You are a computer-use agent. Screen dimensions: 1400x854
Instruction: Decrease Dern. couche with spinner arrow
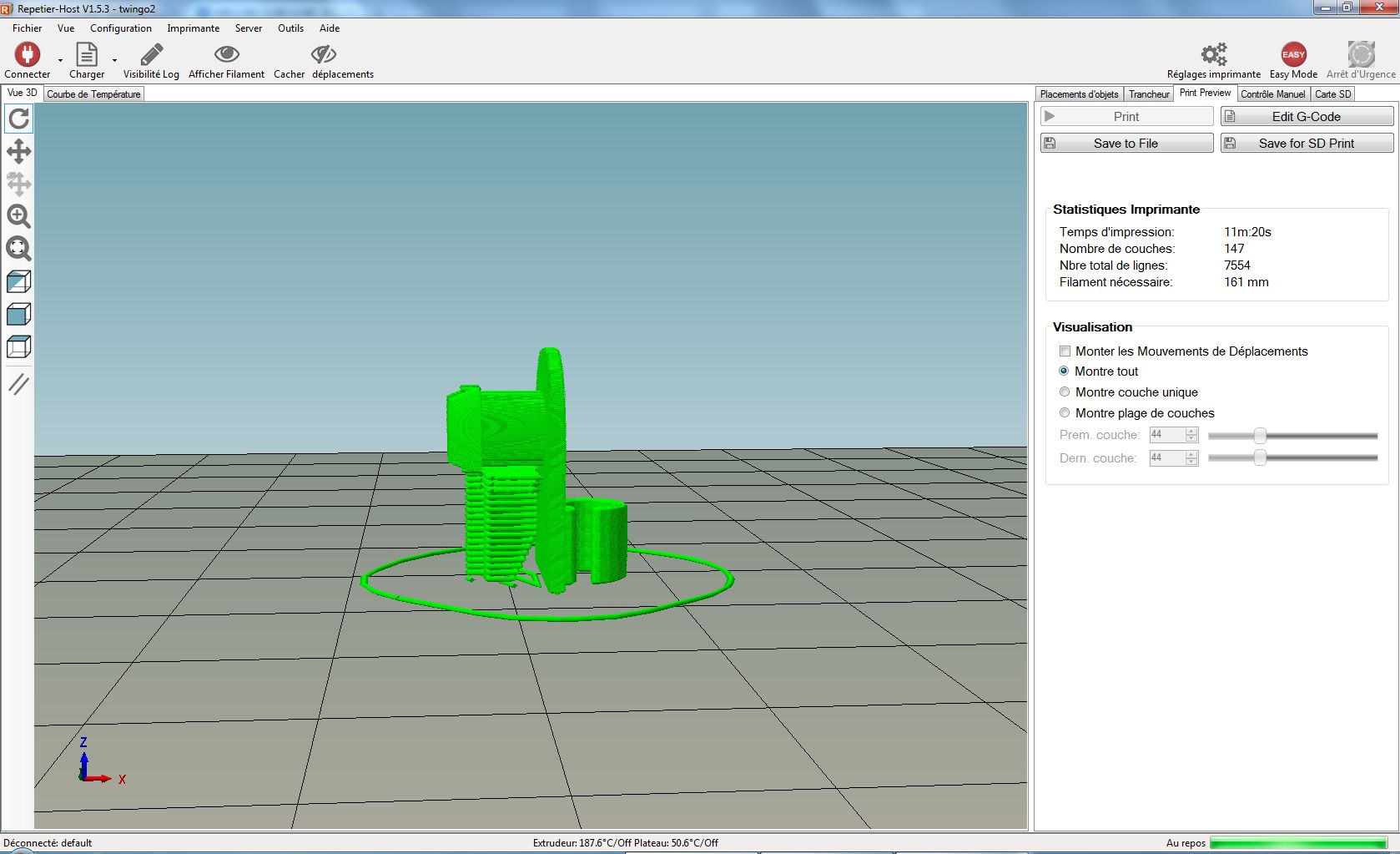pyautogui.click(x=1191, y=462)
